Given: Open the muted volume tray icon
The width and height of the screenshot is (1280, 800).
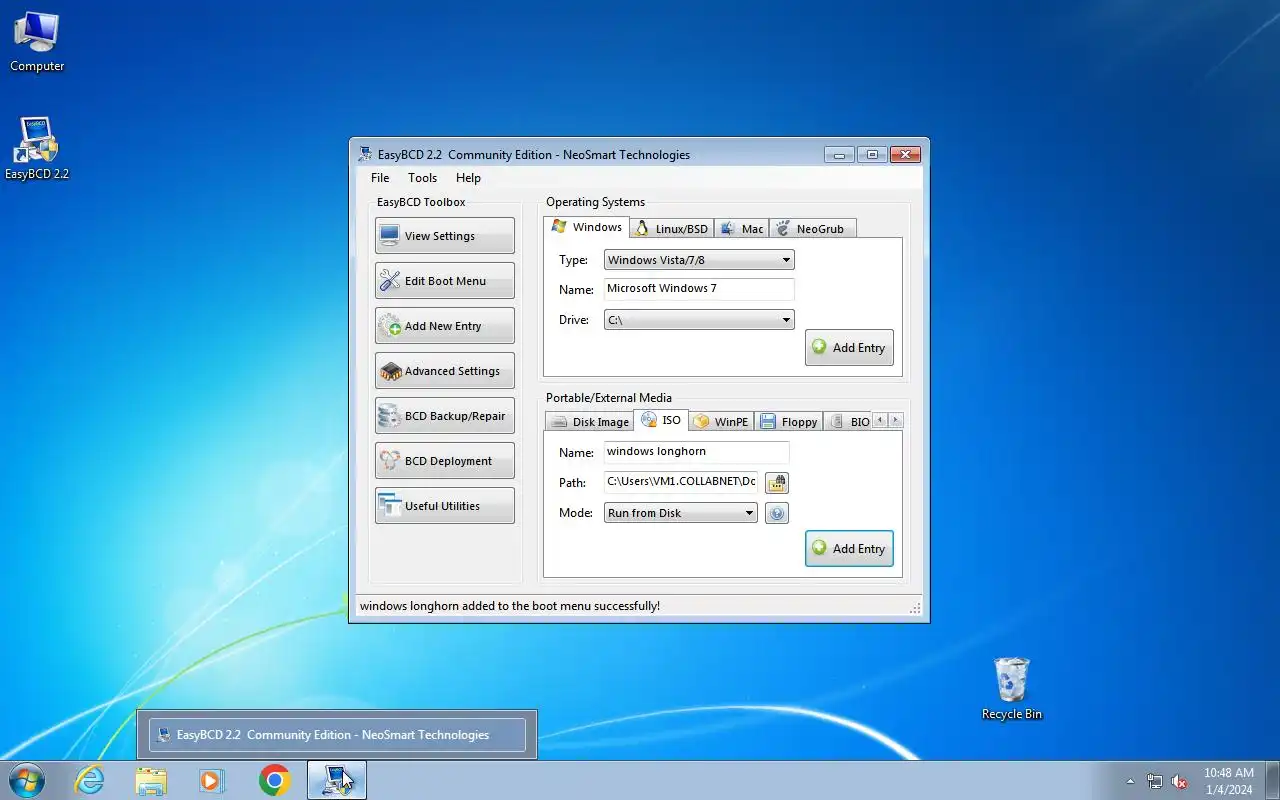Looking at the screenshot, I should coord(1179,781).
